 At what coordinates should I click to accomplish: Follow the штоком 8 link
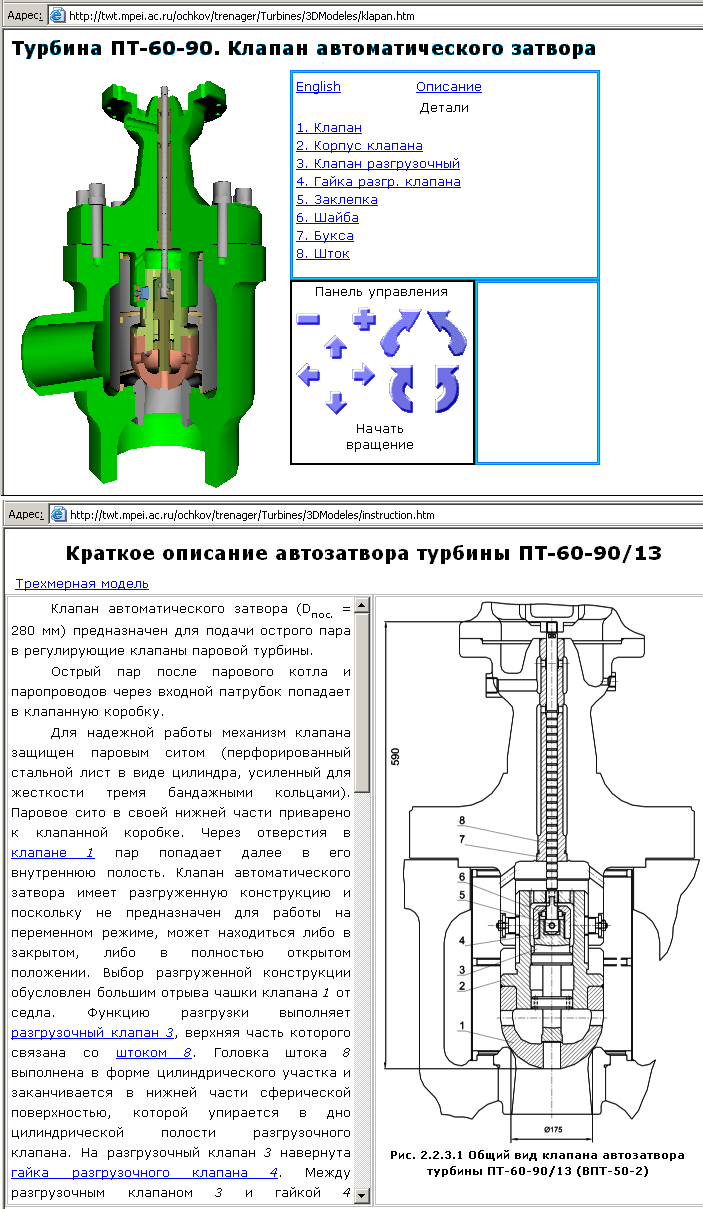[153, 1052]
